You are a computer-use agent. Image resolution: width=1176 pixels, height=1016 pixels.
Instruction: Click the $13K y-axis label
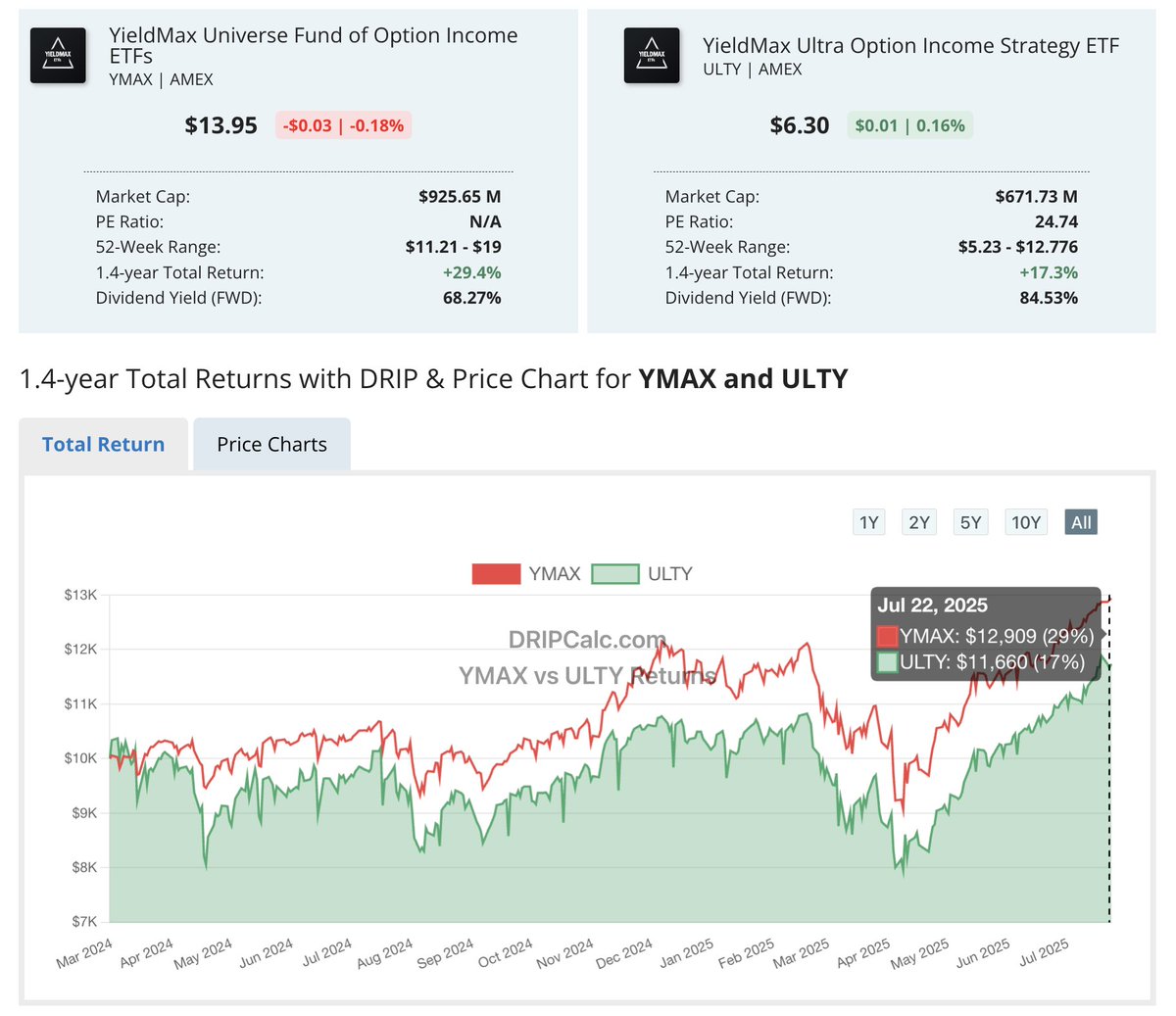pos(80,595)
